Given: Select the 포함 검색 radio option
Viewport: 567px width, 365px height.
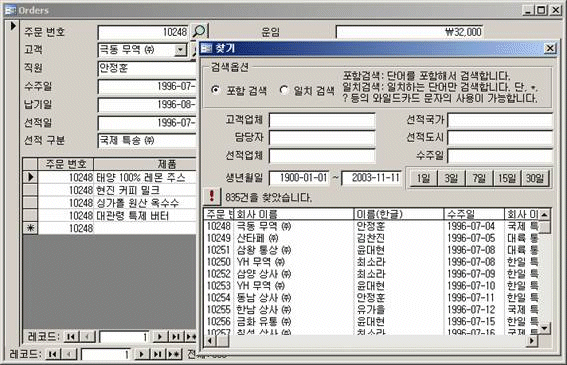Looking at the screenshot, I should click(x=215, y=90).
